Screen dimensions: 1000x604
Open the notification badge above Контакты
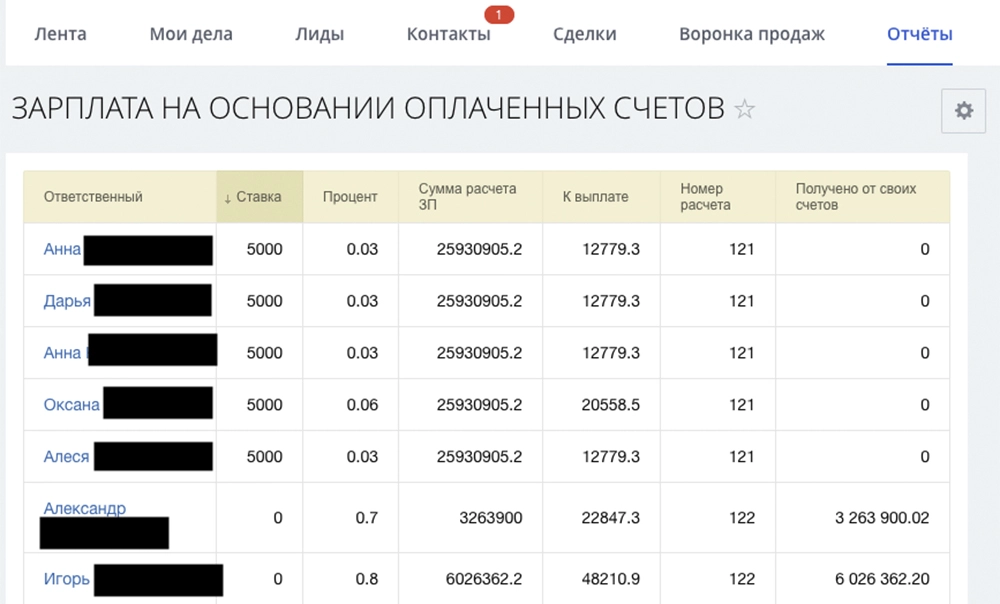click(x=498, y=14)
